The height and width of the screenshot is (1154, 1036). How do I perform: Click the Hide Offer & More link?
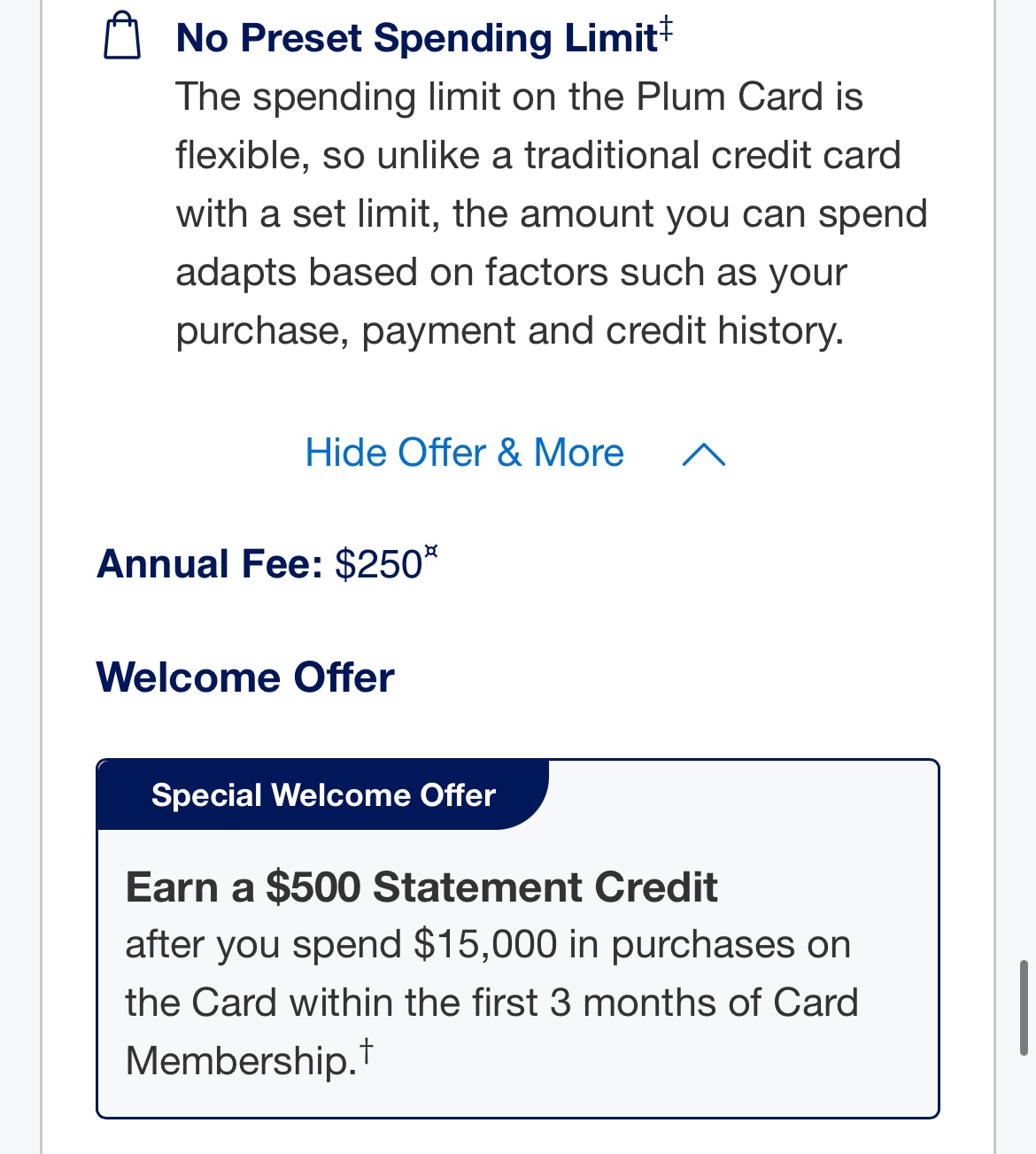464,453
